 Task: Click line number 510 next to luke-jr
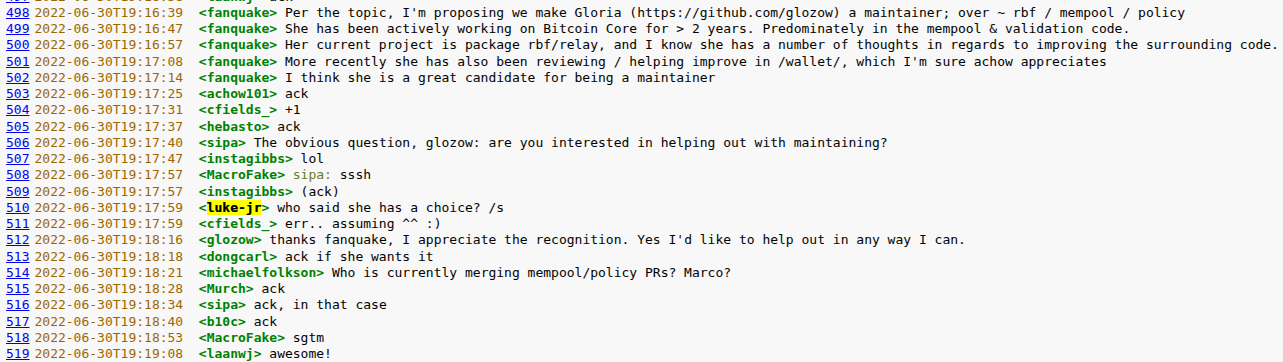click(18, 207)
